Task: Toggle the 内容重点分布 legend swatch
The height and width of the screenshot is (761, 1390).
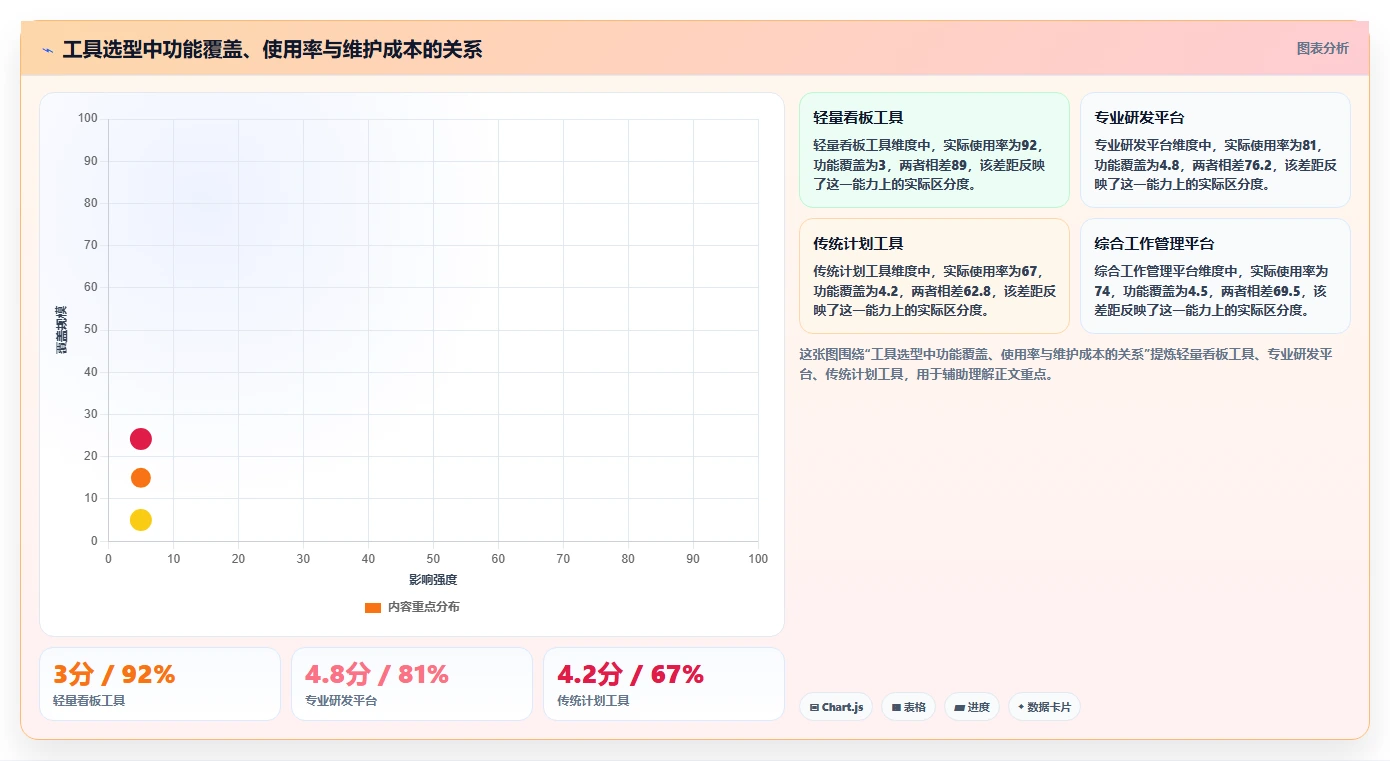Action: (x=373, y=607)
